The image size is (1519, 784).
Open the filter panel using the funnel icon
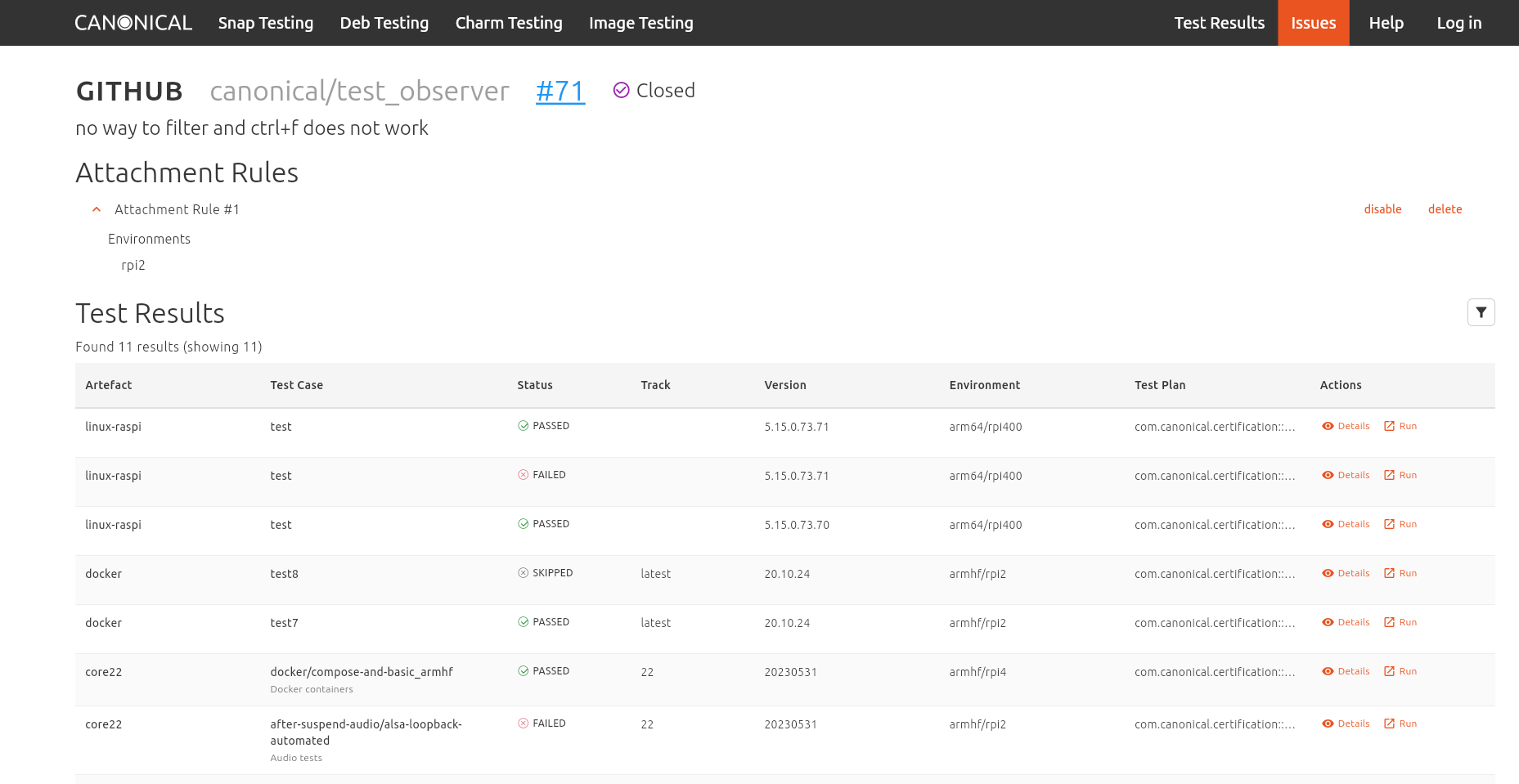[x=1481, y=312]
